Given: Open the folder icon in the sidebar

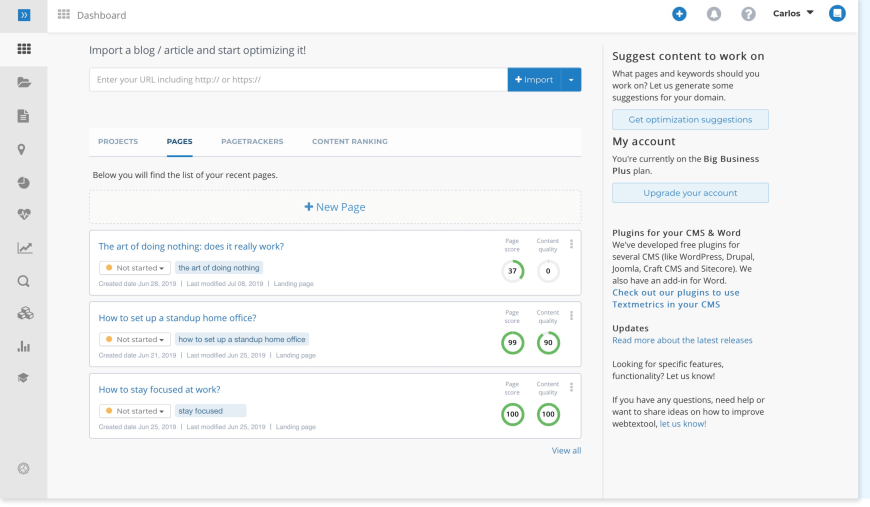Looking at the screenshot, I should 24,83.
